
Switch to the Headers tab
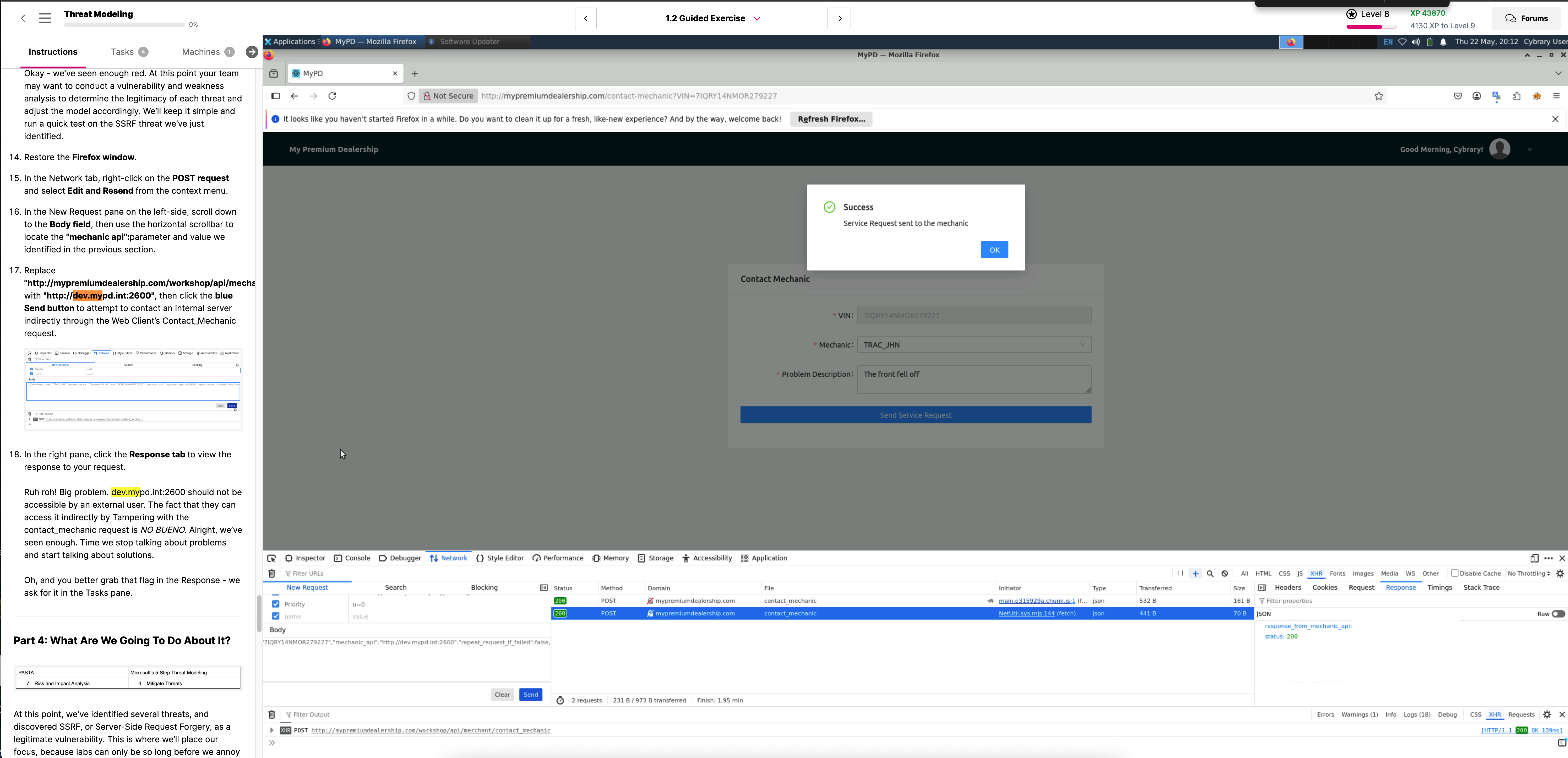tap(1287, 588)
